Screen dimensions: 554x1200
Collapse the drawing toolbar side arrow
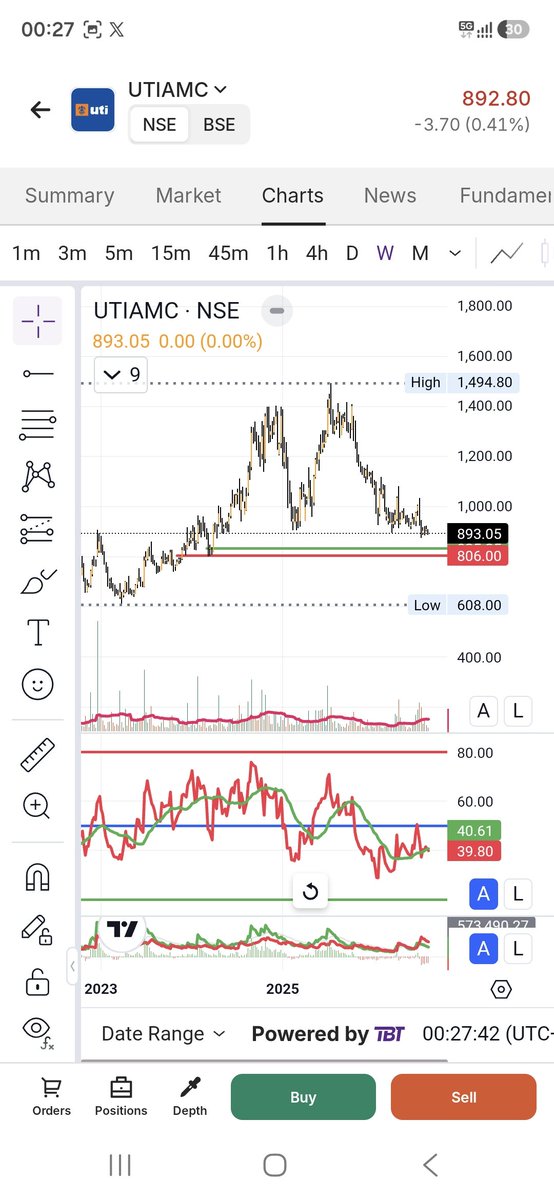click(x=72, y=967)
